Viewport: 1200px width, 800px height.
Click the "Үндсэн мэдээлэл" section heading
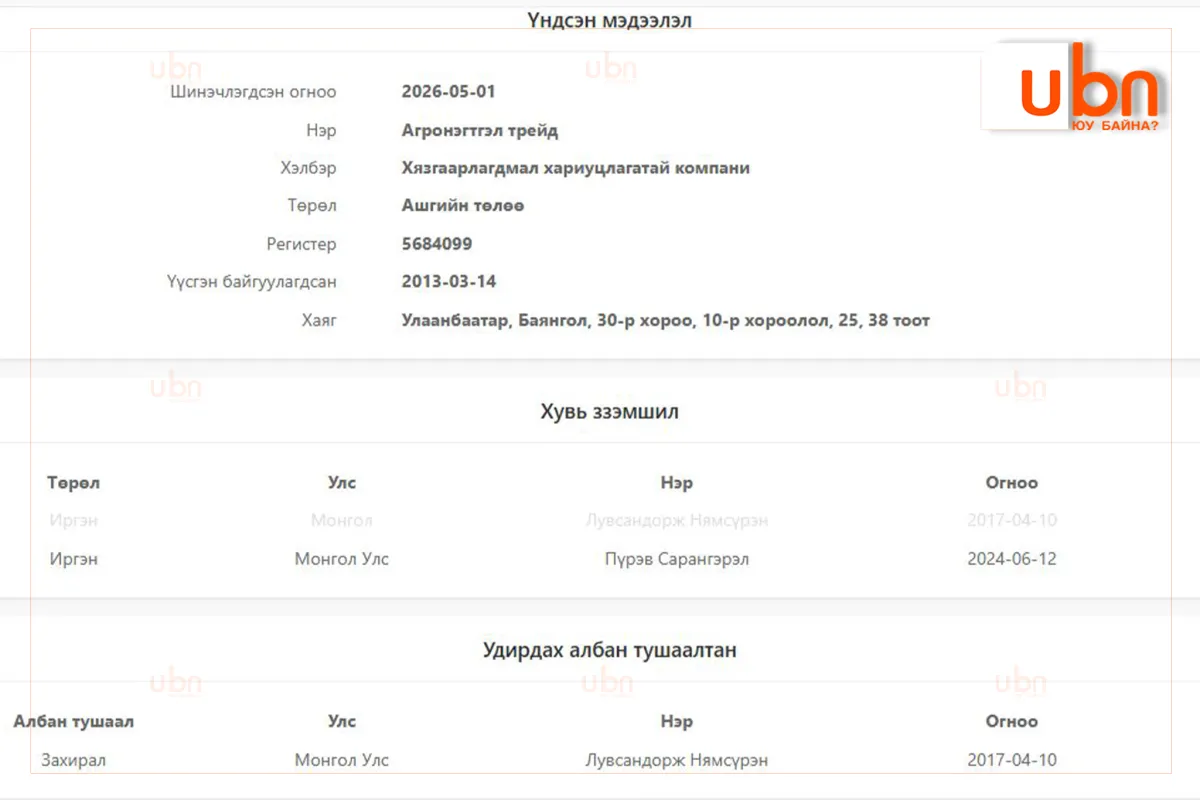609,20
